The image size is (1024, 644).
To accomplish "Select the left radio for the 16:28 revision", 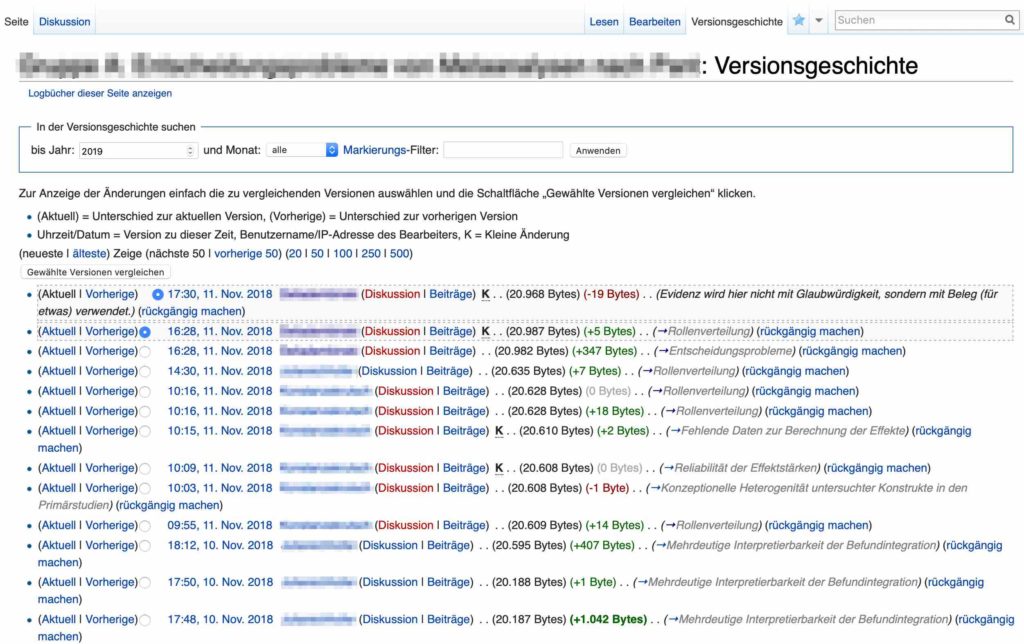I will click(x=145, y=331).
